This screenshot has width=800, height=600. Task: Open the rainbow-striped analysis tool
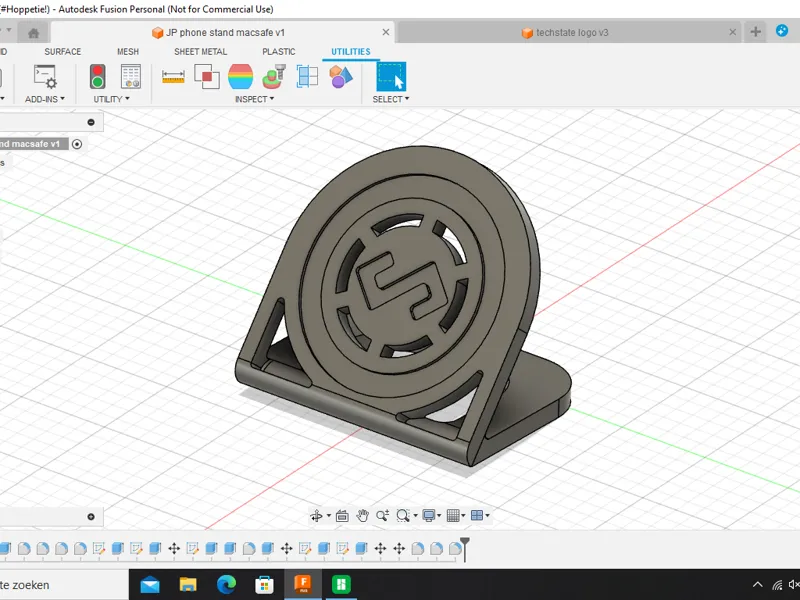(240, 77)
